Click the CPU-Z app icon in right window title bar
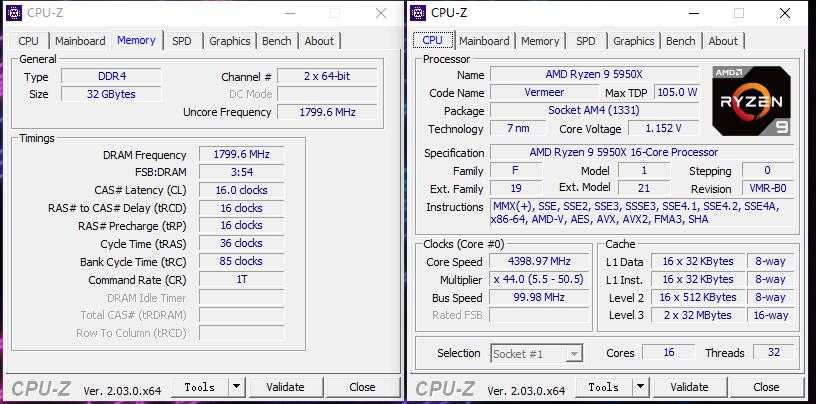 click(418, 13)
